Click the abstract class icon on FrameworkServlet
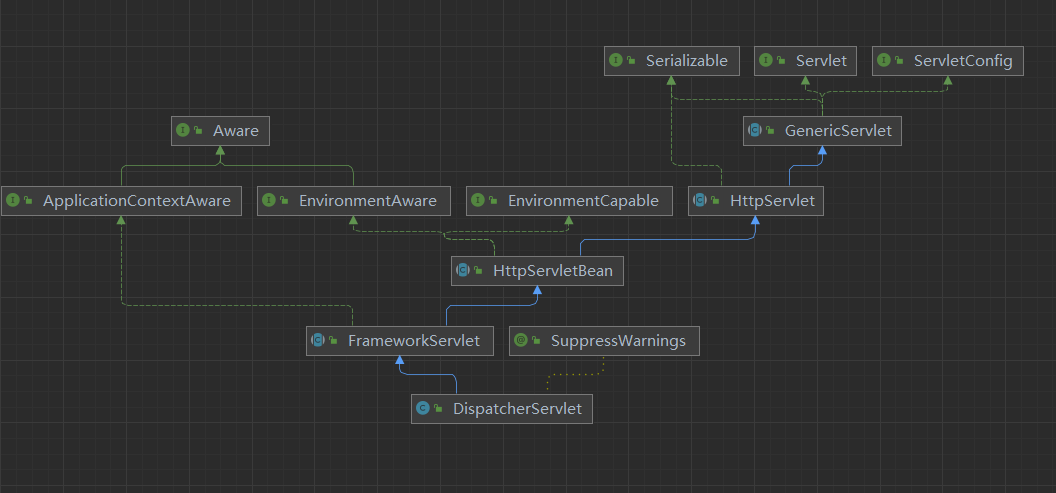The width and height of the screenshot is (1056, 493). [x=318, y=341]
